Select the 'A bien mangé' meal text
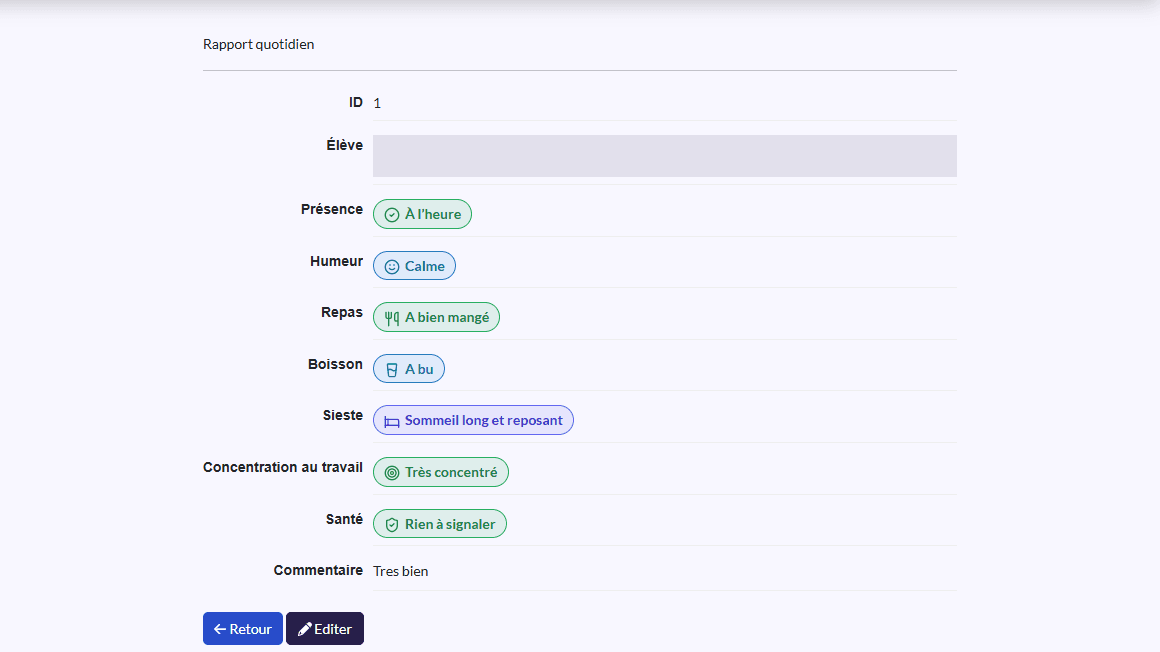 (x=447, y=317)
